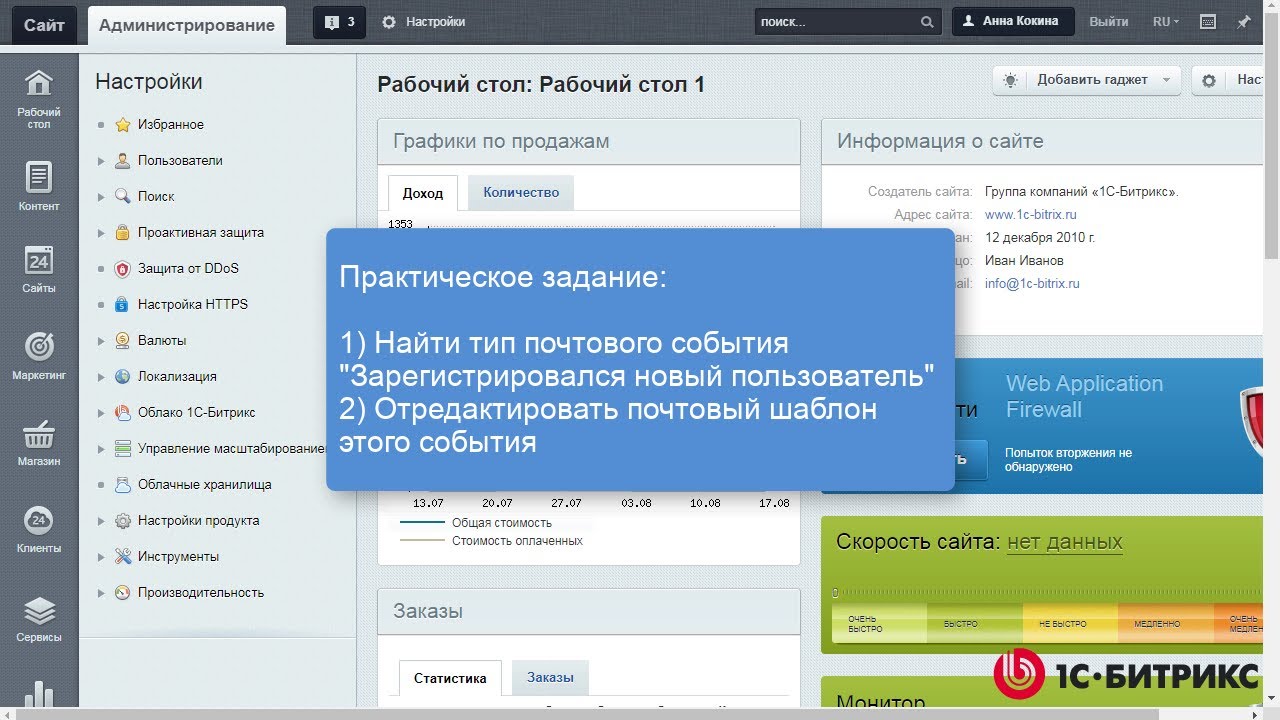Click the Пользователи user icon in the tree

coord(122,161)
